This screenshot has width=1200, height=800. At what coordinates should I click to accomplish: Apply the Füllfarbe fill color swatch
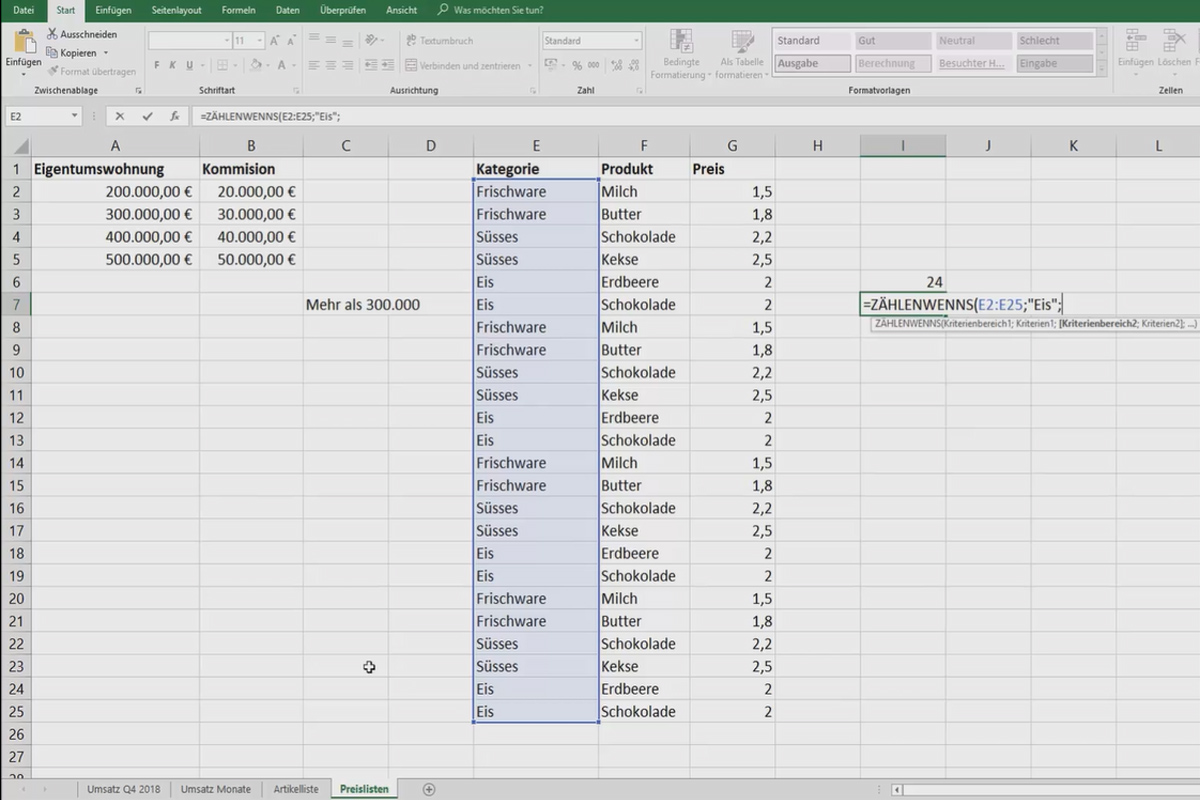[254, 65]
